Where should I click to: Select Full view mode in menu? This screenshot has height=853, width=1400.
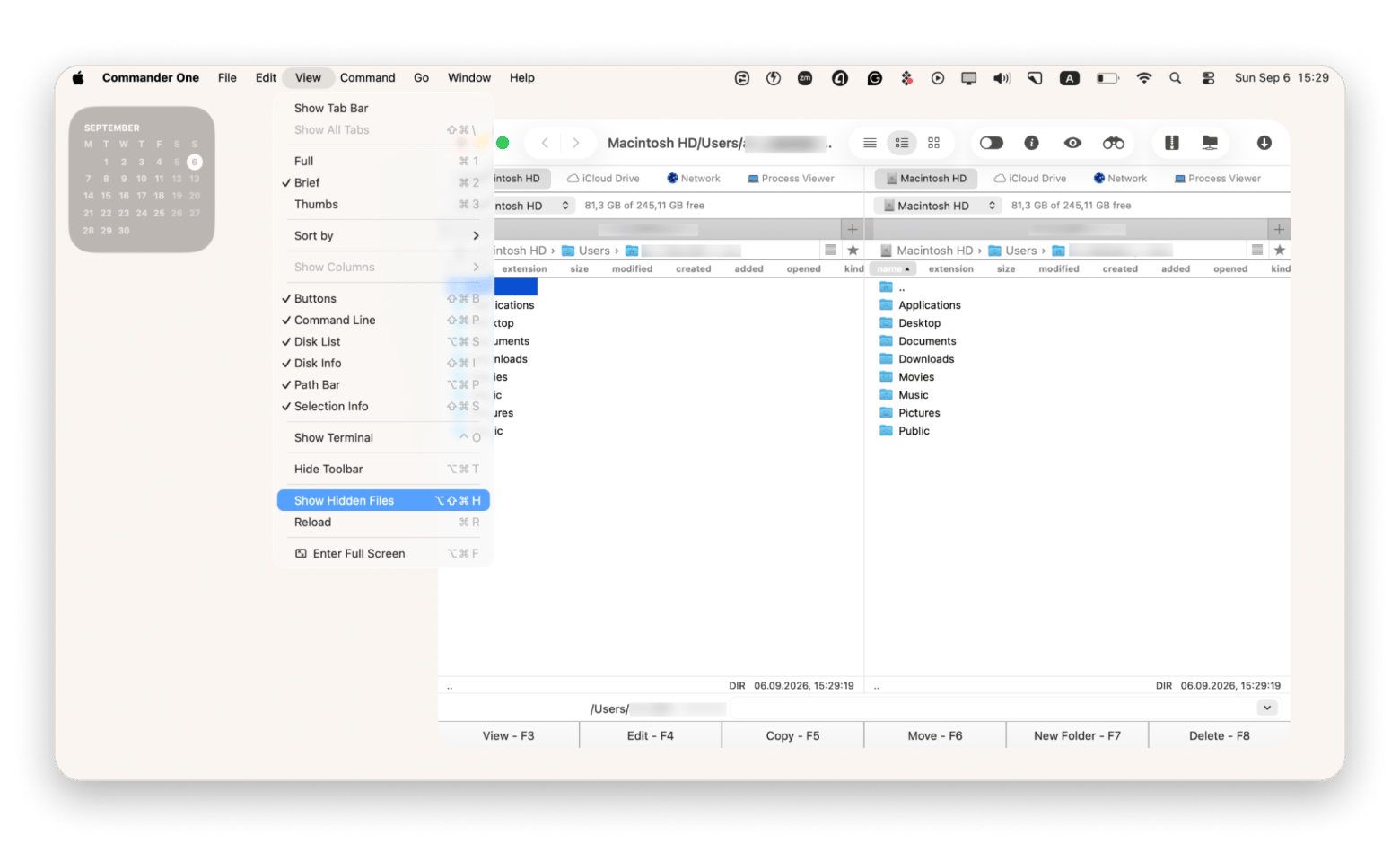[x=383, y=161]
